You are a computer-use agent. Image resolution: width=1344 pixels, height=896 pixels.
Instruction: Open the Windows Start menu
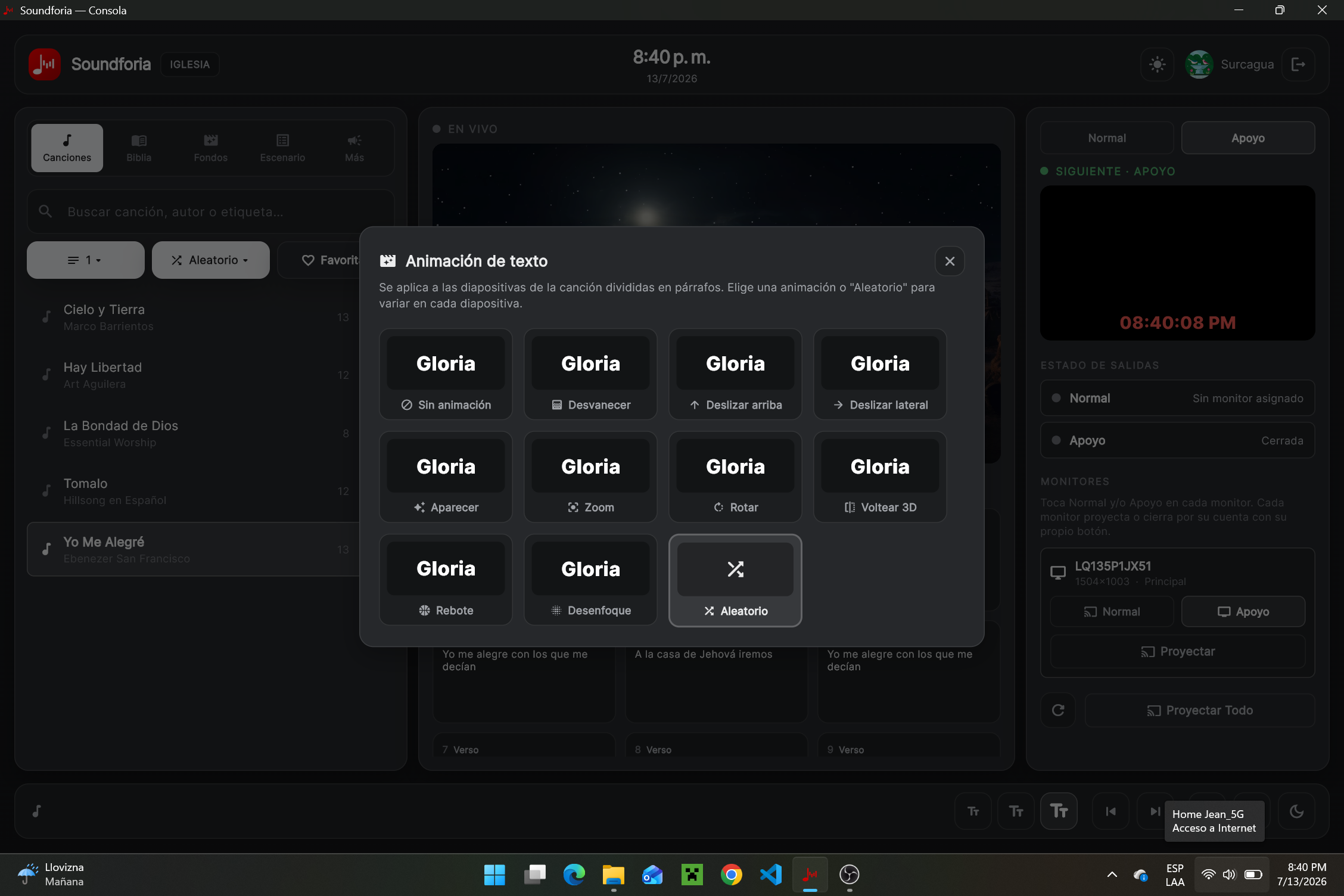pyautogui.click(x=494, y=875)
